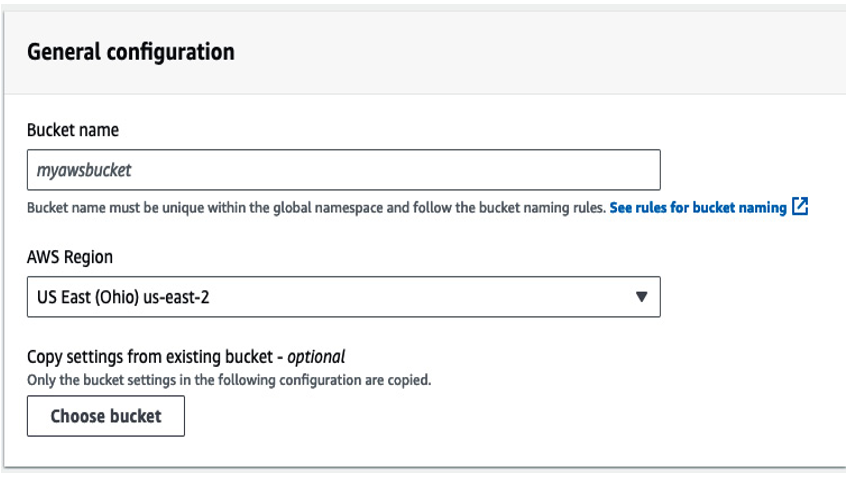Click the myawsbucket placeholder text

(x=84, y=170)
